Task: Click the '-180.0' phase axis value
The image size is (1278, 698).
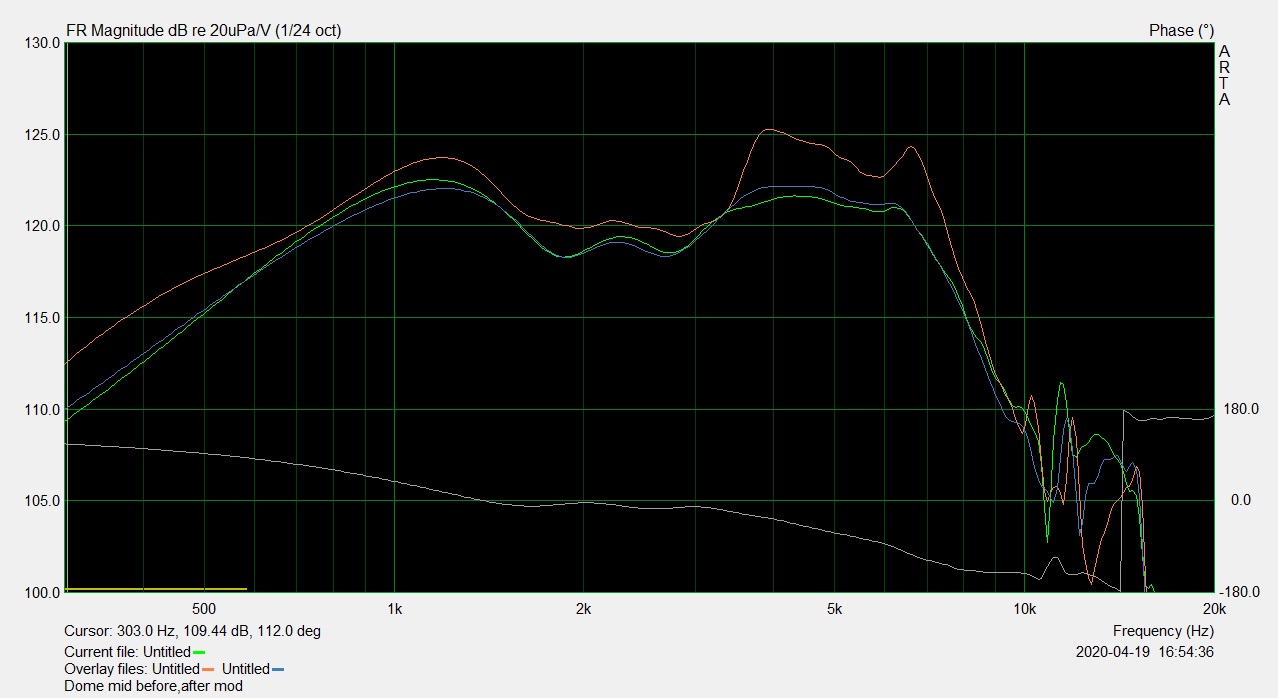Action: pyautogui.click(x=1239, y=593)
